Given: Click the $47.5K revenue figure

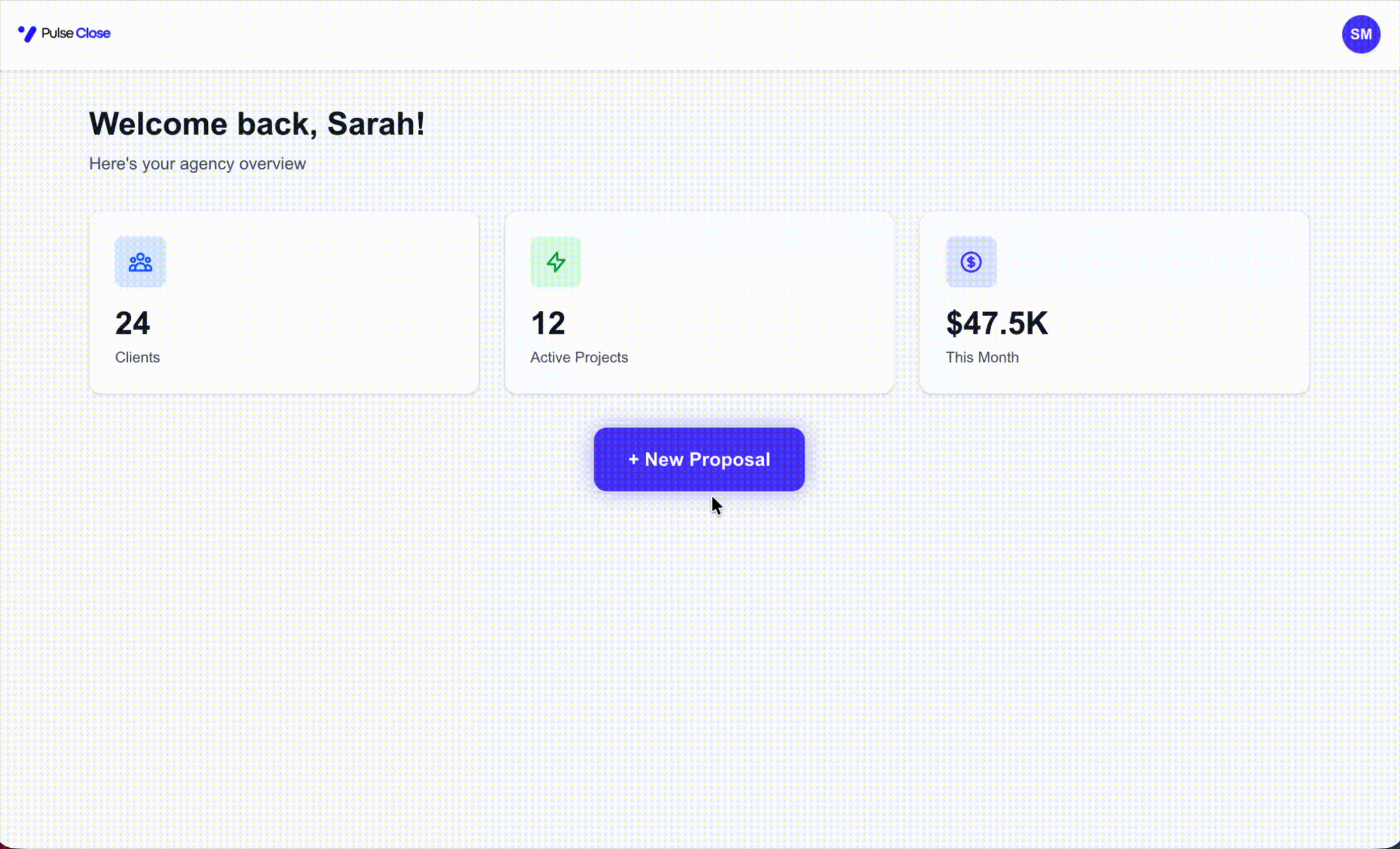Looking at the screenshot, I should pyautogui.click(x=996, y=323).
